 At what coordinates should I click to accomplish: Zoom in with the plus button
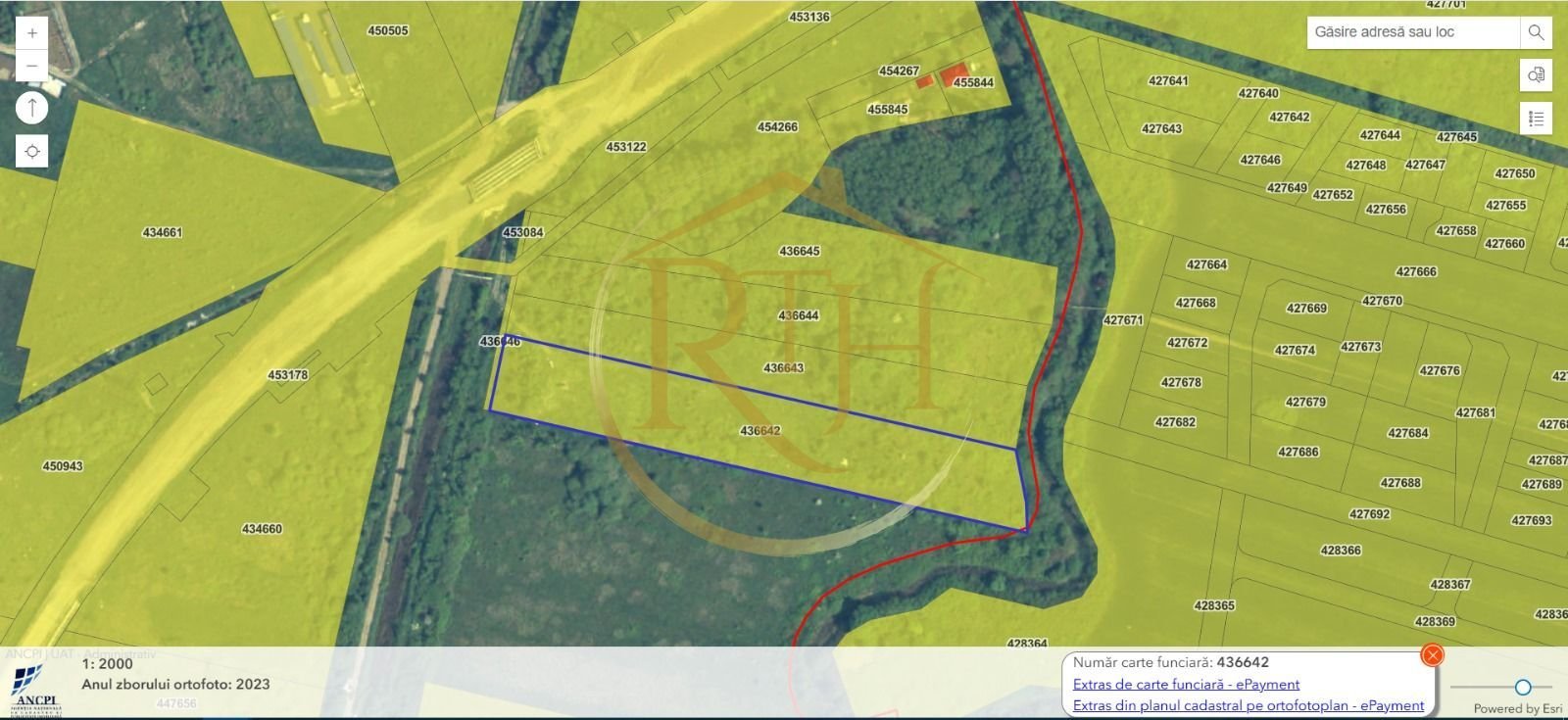click(32, 33)
